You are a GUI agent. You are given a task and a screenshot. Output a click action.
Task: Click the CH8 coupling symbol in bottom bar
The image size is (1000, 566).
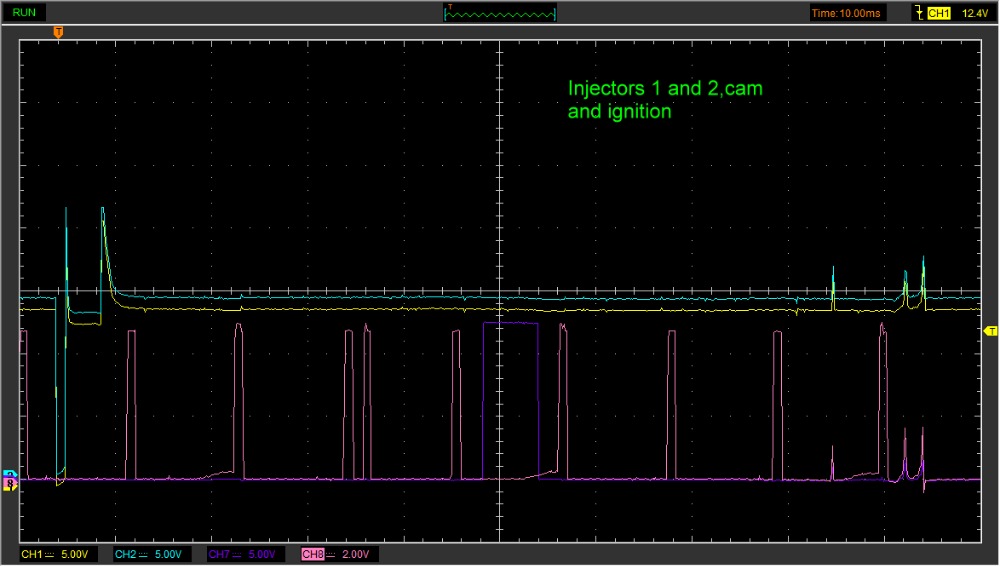click(x=331, y=553)
